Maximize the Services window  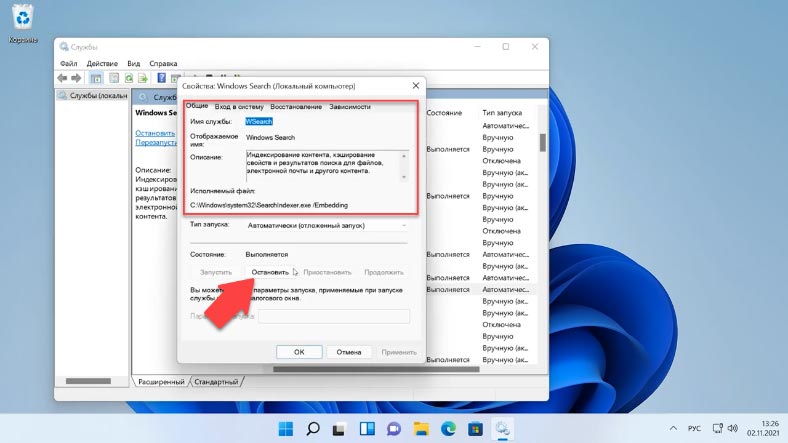[506, 47]
